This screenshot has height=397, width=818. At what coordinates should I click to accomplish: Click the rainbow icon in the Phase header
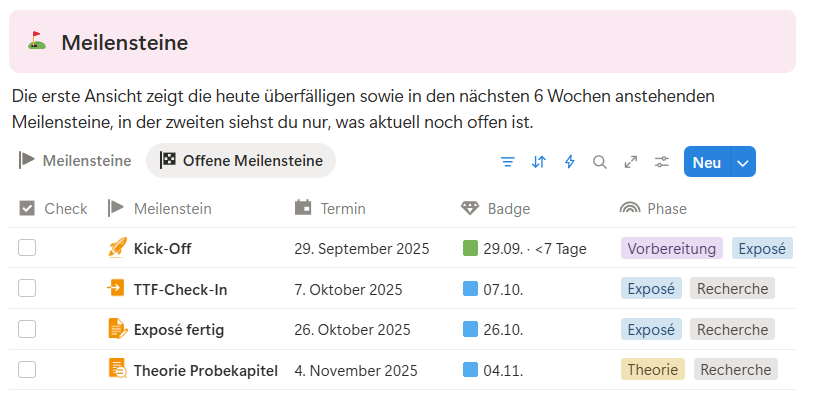point(630,208)
